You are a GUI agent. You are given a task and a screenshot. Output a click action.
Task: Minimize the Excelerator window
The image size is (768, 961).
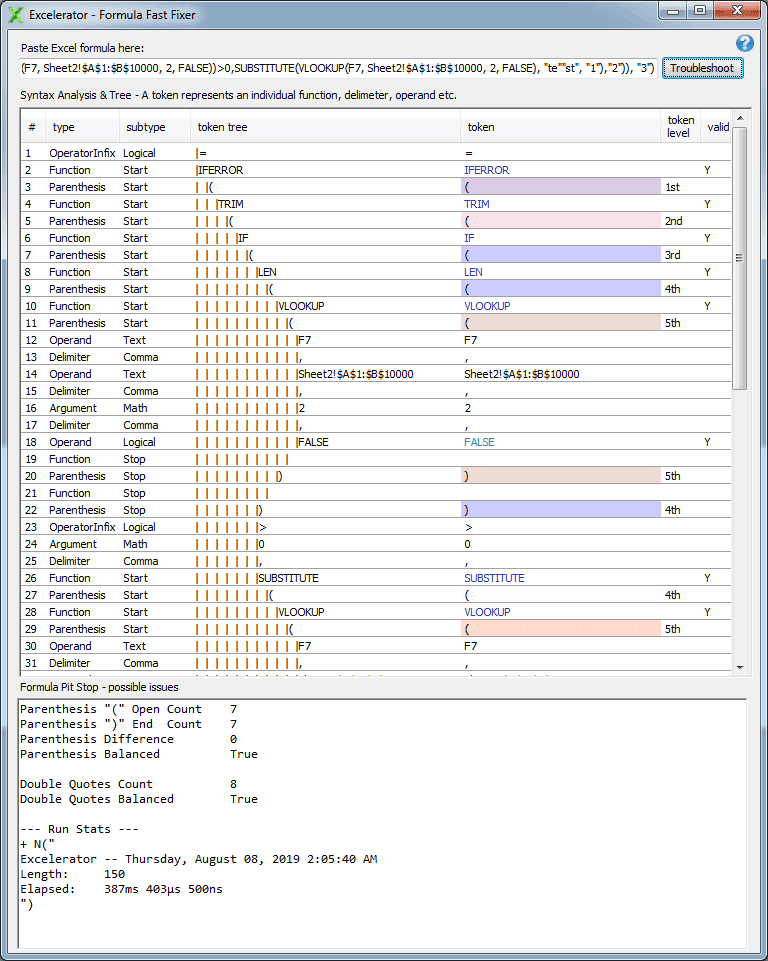pos(673,10)
